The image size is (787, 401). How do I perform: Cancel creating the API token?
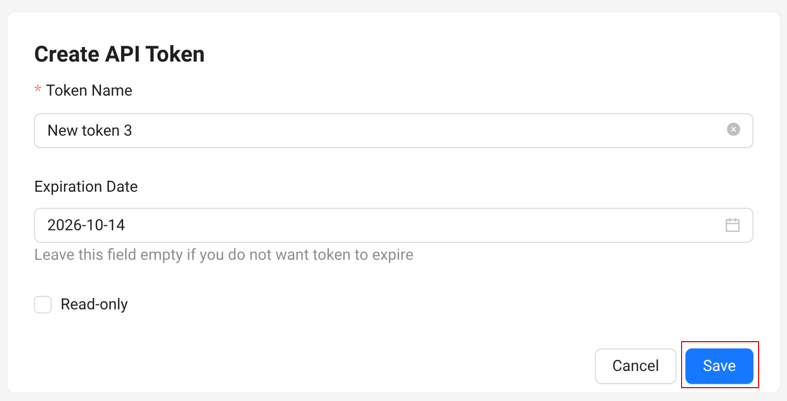(x=635, y=366)
